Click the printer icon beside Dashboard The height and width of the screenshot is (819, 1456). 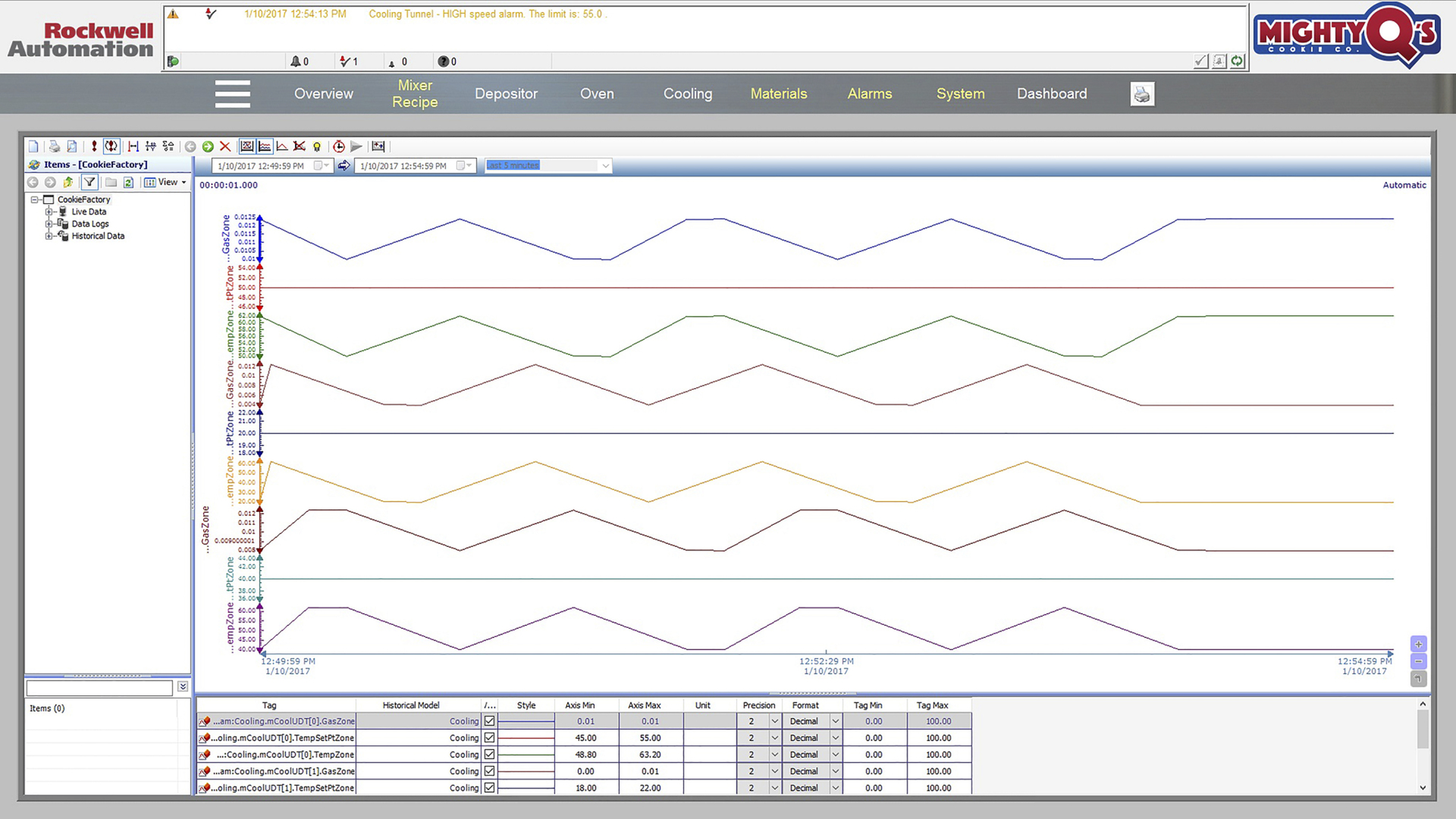(1142, 94)
